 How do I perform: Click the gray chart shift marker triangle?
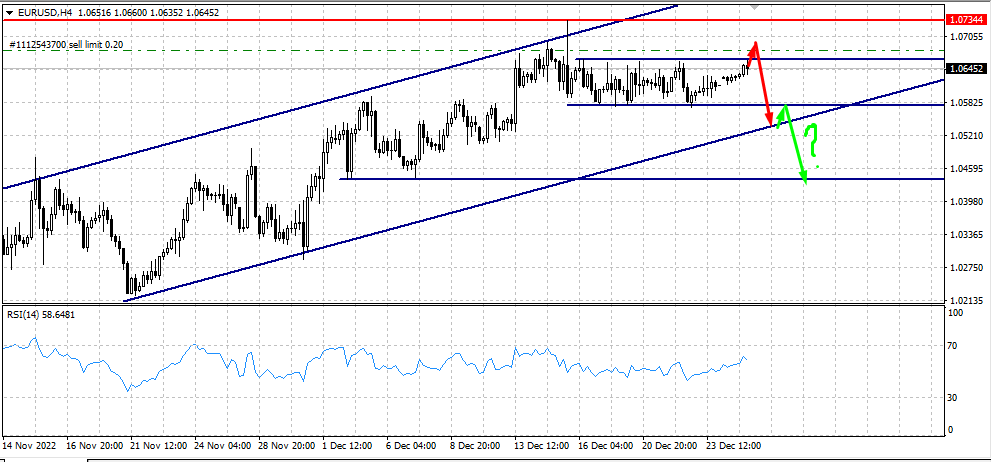(x=753, y=7)
